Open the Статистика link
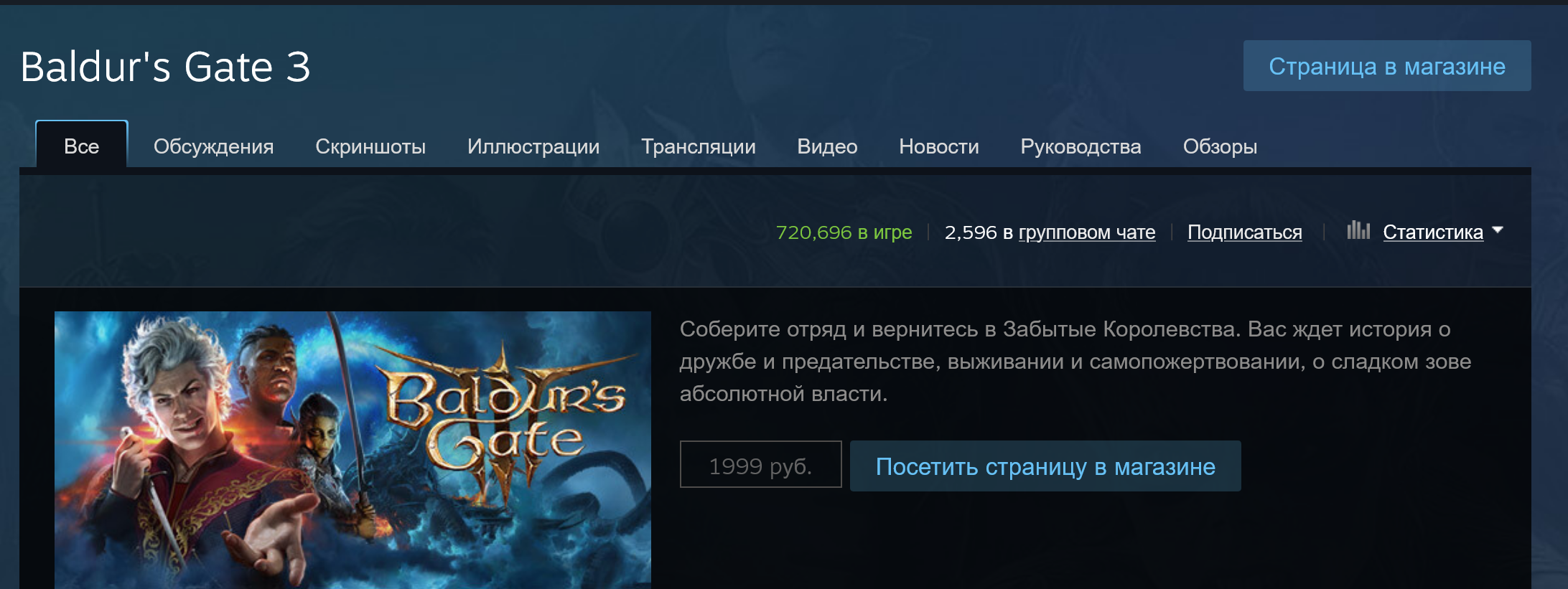This screenshot has width=1568, height=589. coord(1433,232)
